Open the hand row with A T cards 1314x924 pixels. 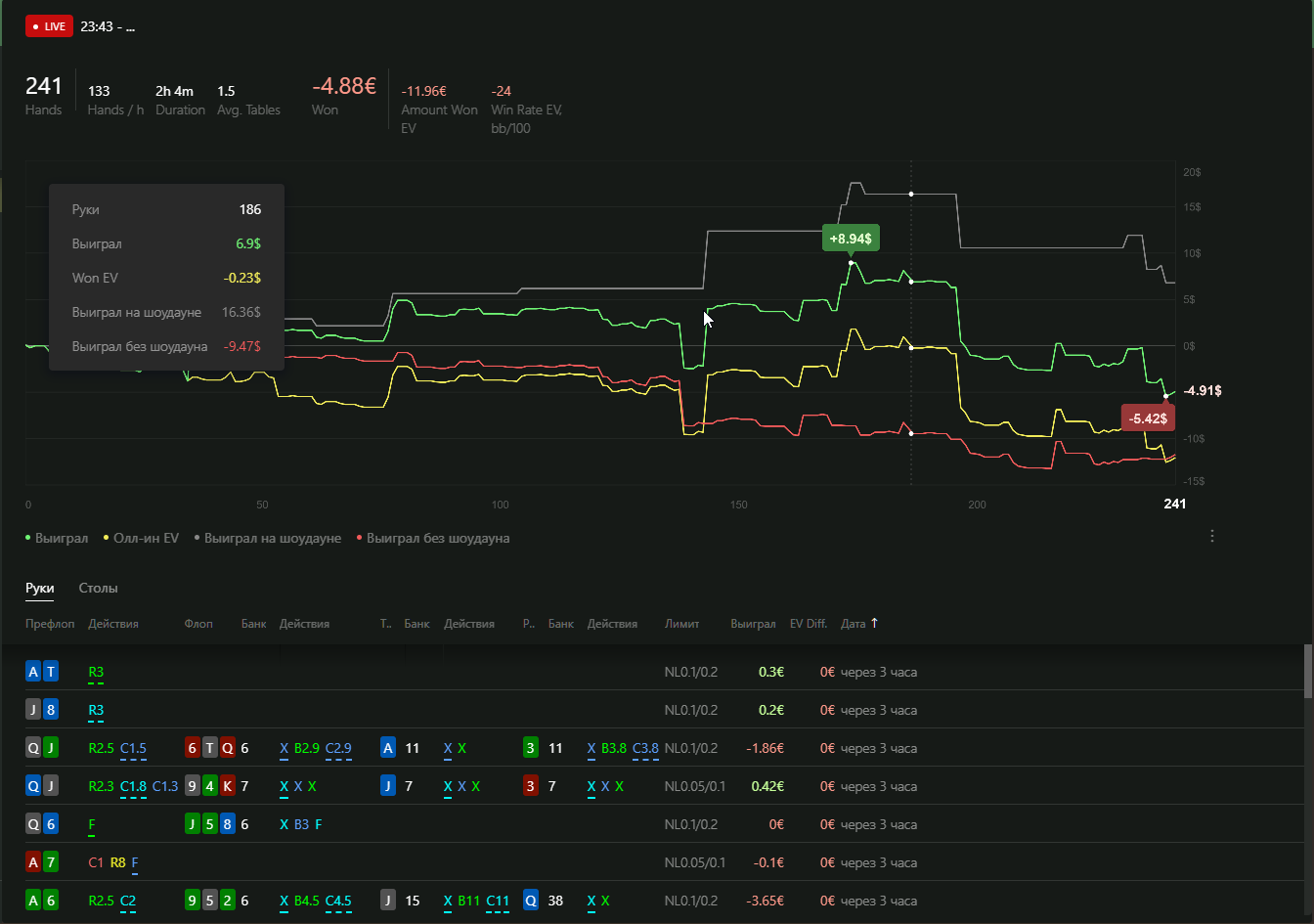665,672
